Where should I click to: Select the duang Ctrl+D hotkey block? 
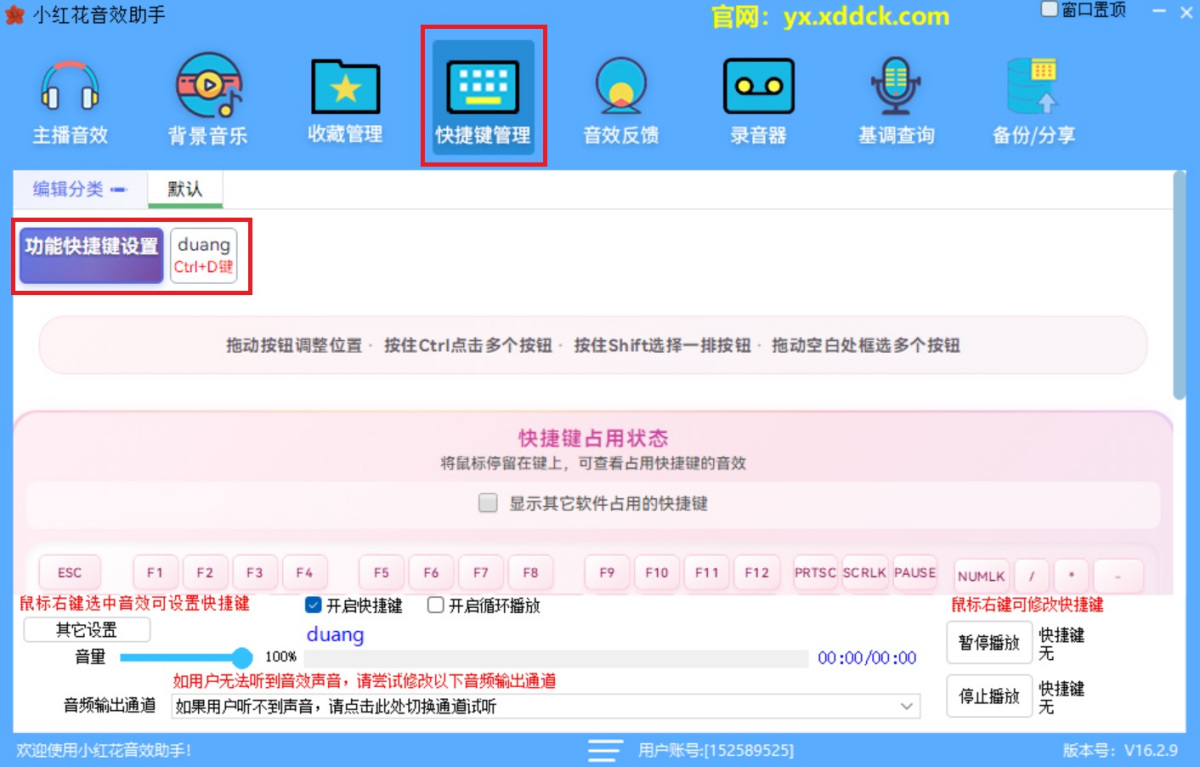(204, 255)
